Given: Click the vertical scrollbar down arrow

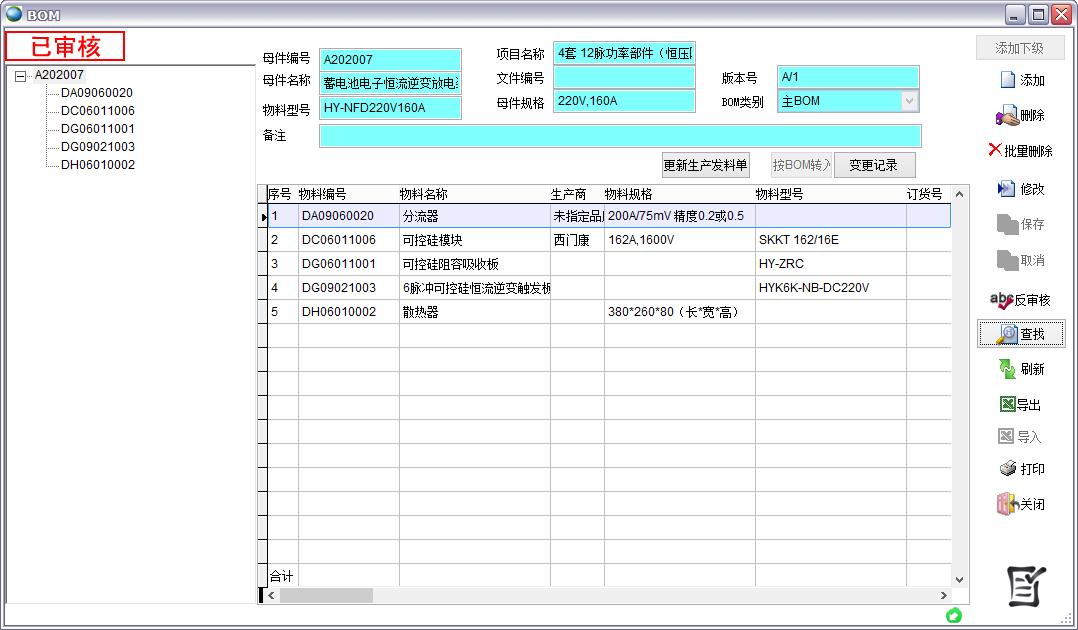Looking at the screenshot, I should click(960, 579).
